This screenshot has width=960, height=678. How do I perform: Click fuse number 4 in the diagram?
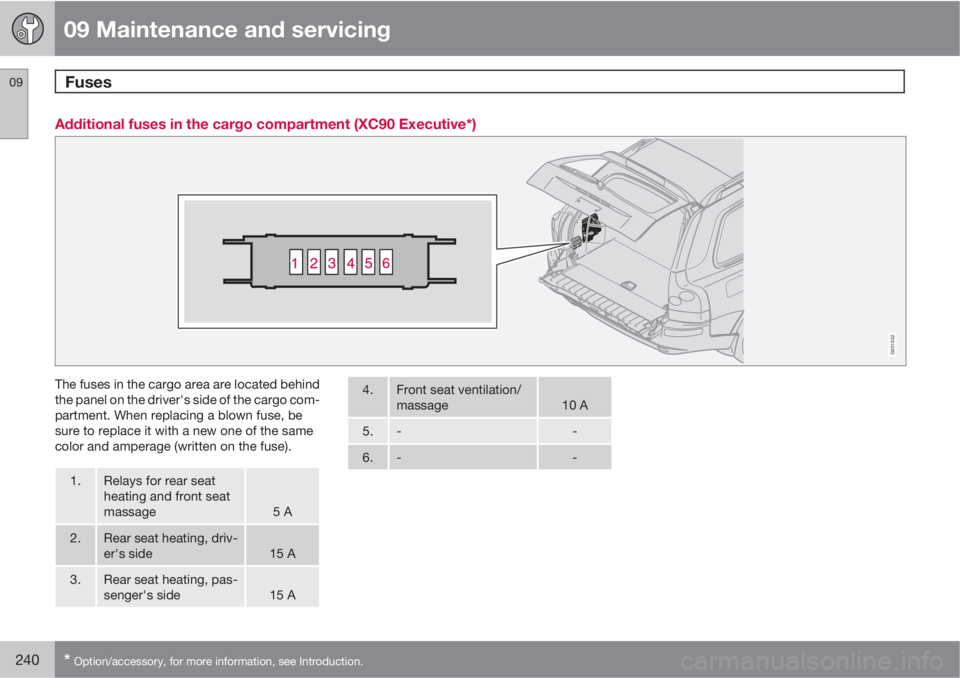pos(350,262)
